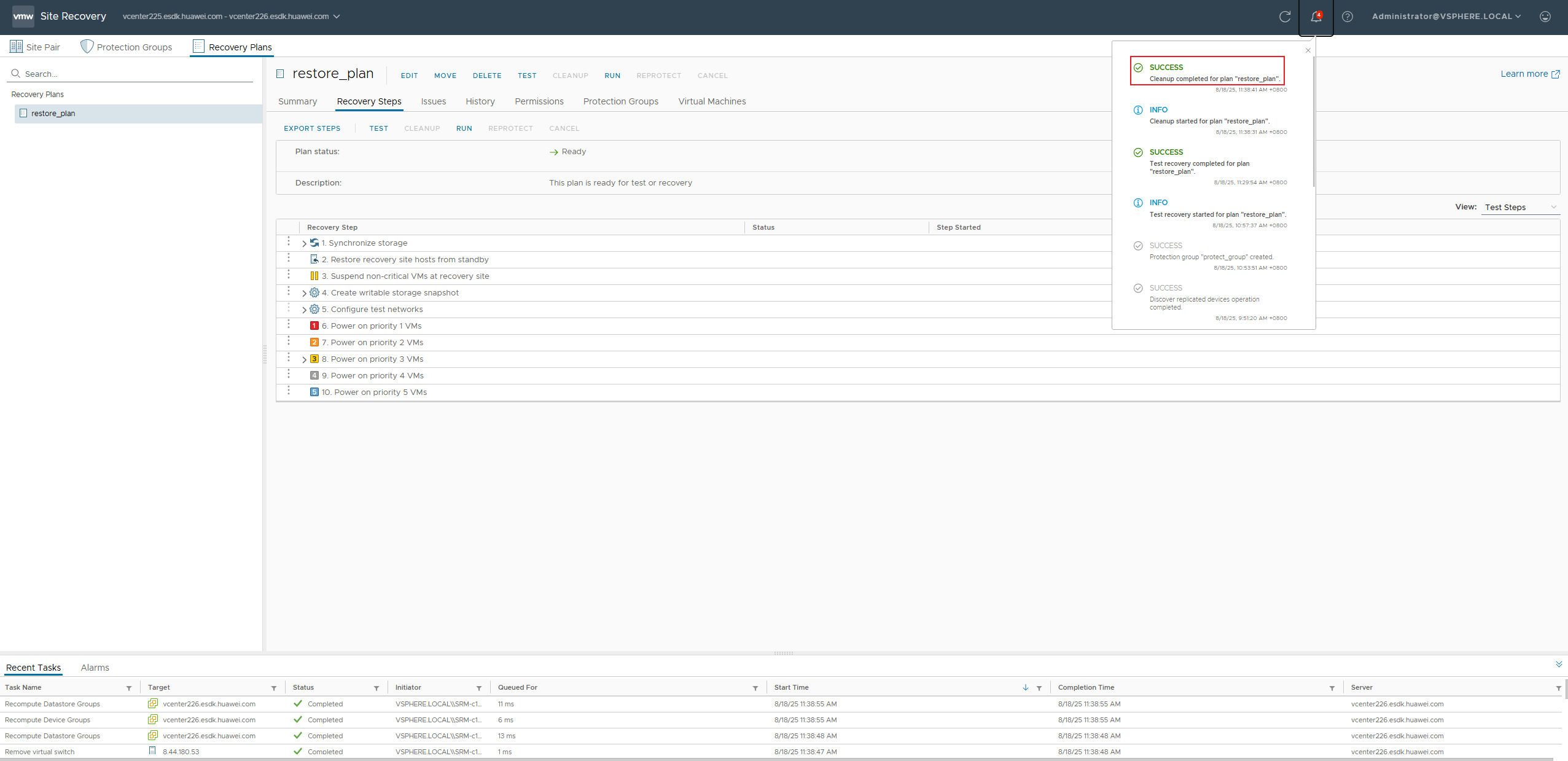Expand the Synchronize storage step

click(304, 244)
